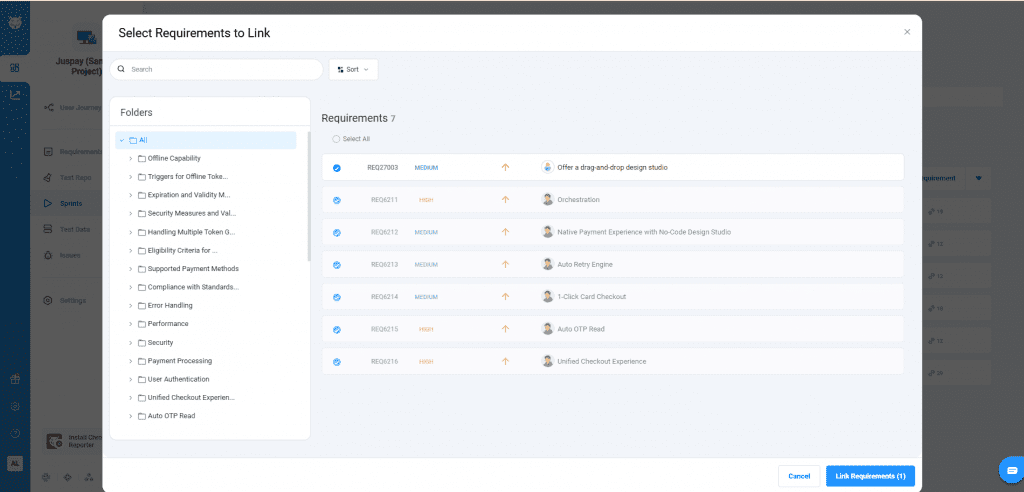Toggle the checkbox for REQ6213
The width and height of the screenshot is (1024, 492).
pos(337,265)
